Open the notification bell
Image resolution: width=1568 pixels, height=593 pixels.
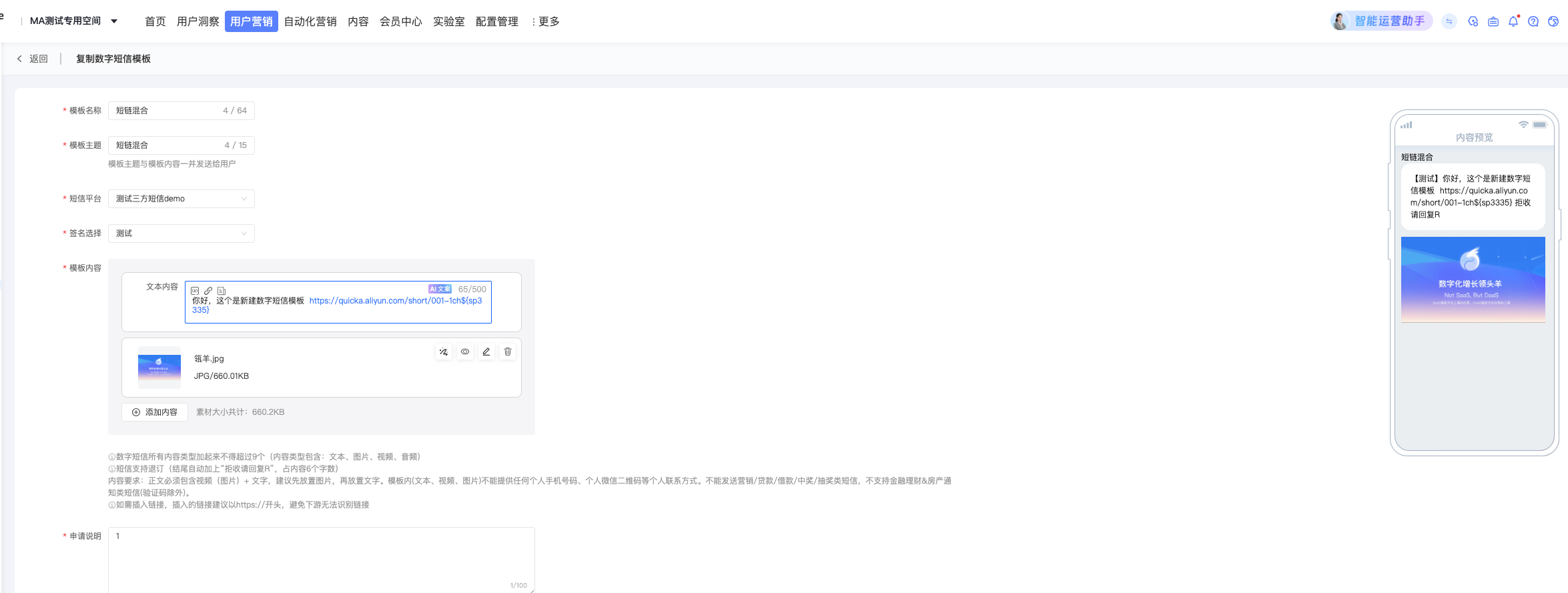pyautogui.click(x=1513, y=21)
